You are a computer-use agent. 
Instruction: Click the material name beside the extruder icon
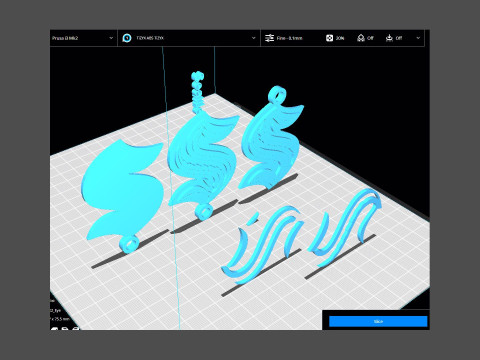(150, 38)
